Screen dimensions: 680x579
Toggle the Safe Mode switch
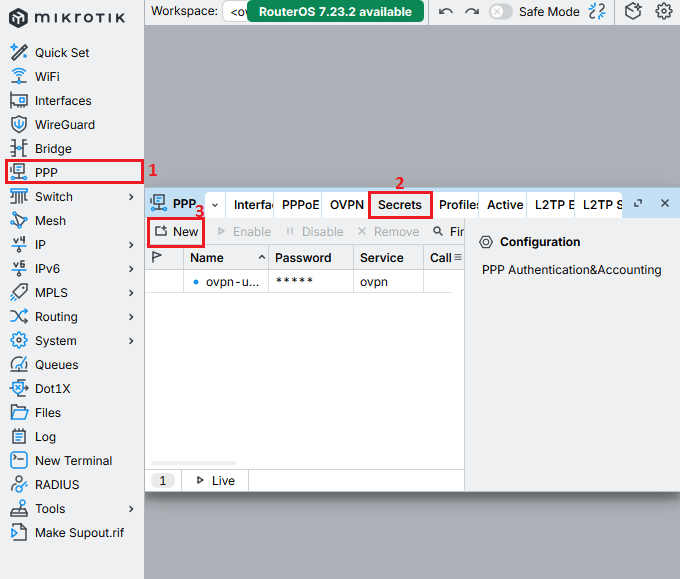[500, 12]
